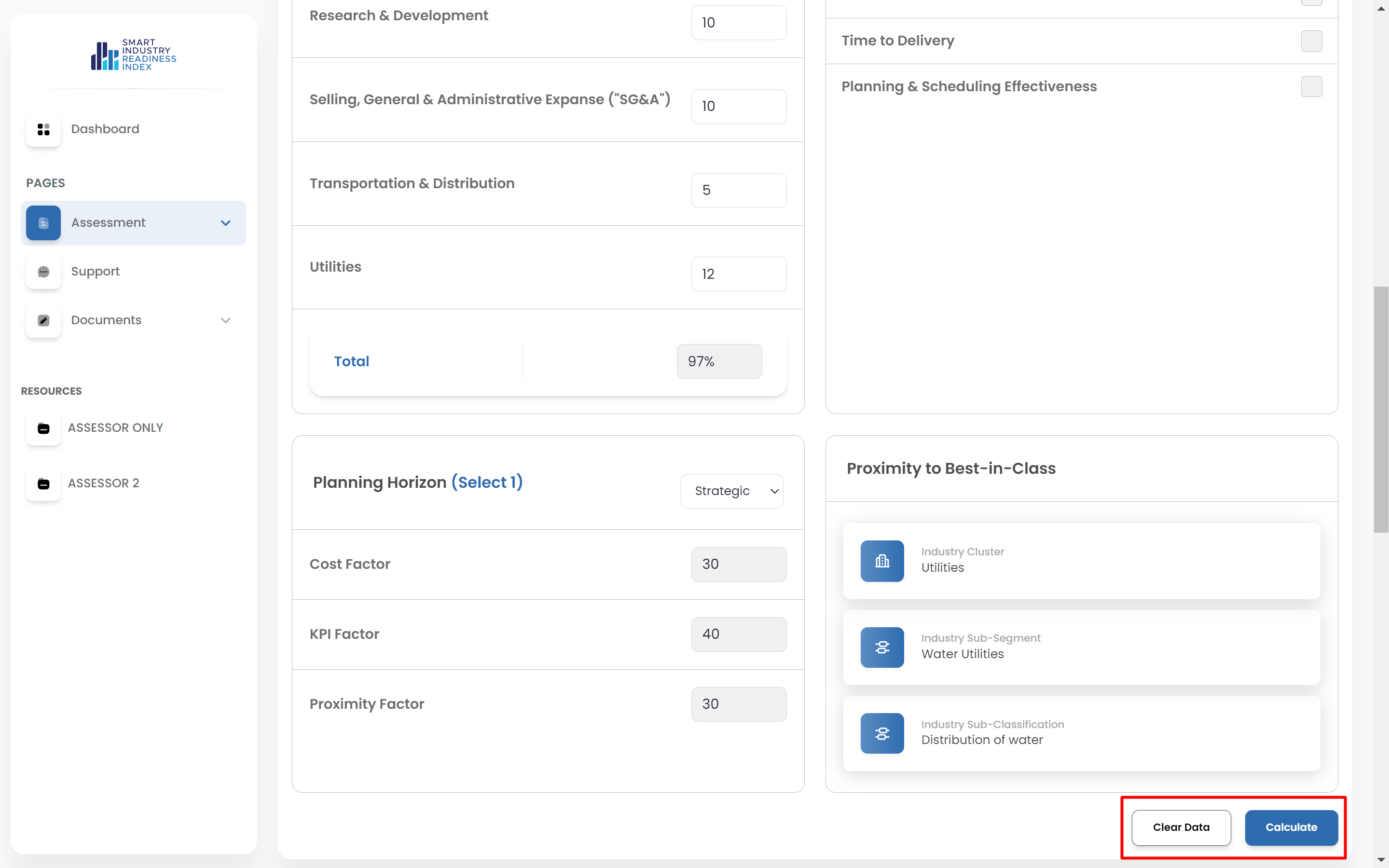Screen dimensions: 1389x868
Task: Click the Assessment page icon
Action: click(43, 223)
